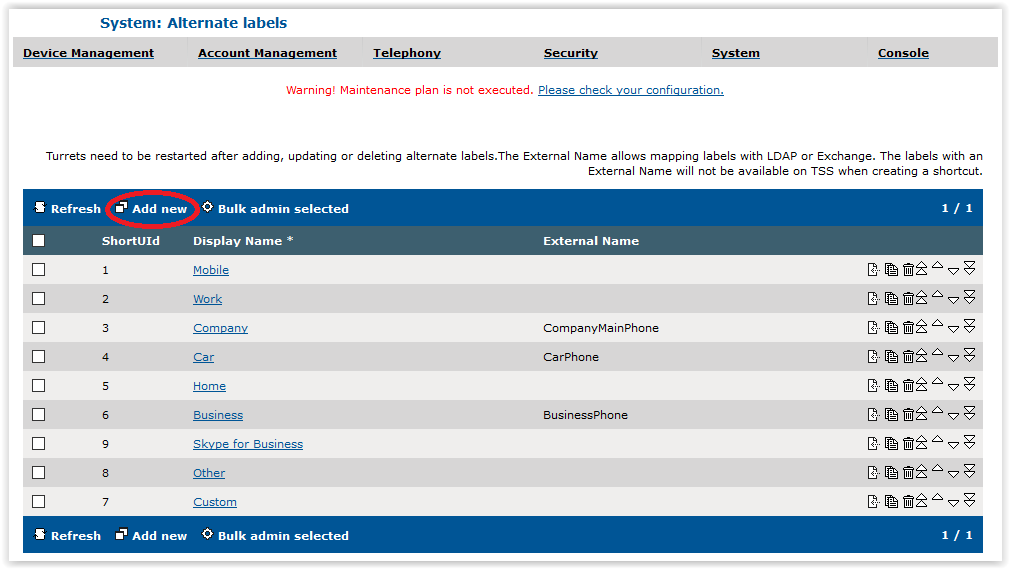Click the top Refresh button
This screenshot has width=1010, height=569.
[68, 208]
